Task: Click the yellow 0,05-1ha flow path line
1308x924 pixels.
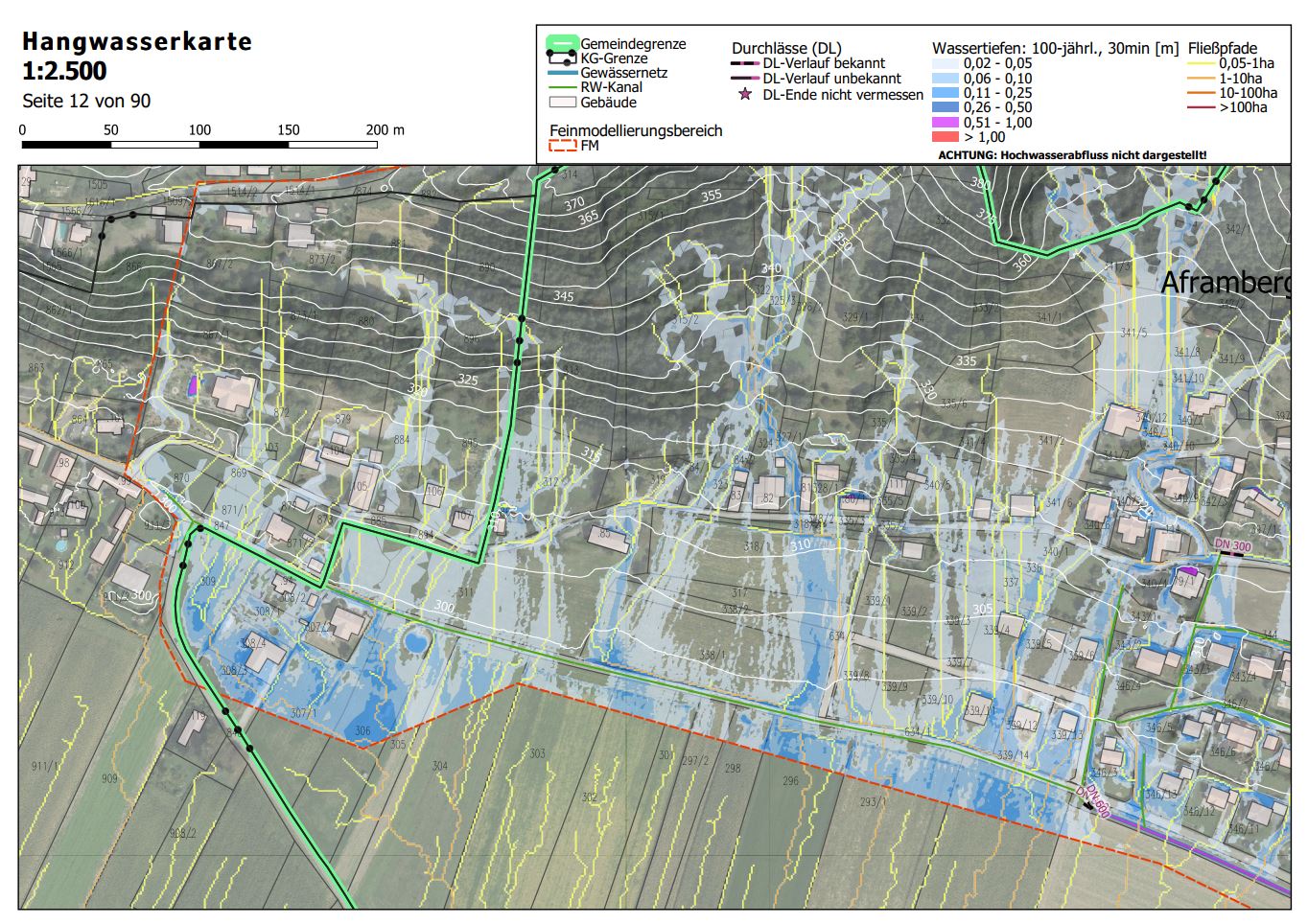Action: [1202, 63]
